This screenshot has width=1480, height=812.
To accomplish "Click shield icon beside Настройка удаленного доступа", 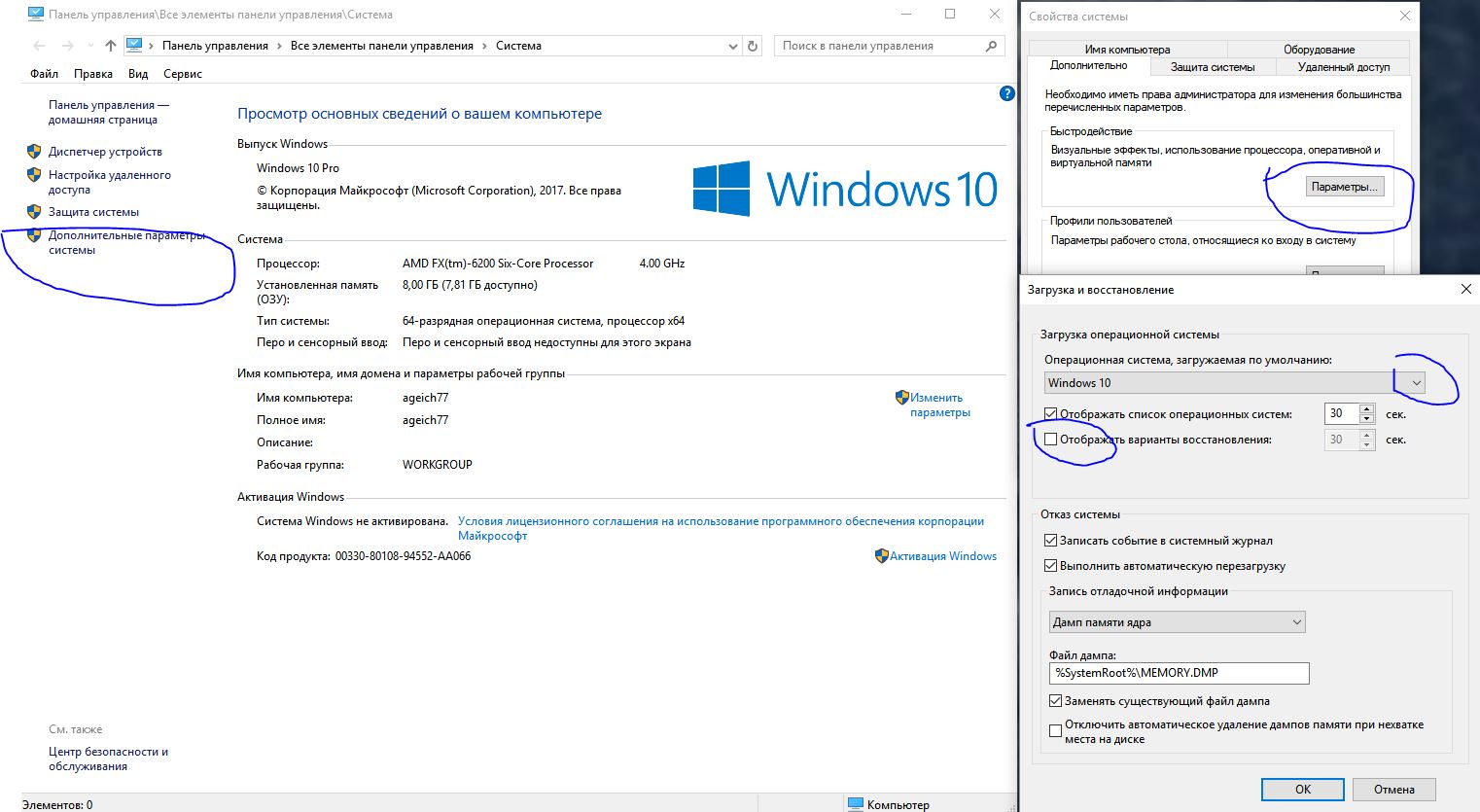I will pos(34,175).
